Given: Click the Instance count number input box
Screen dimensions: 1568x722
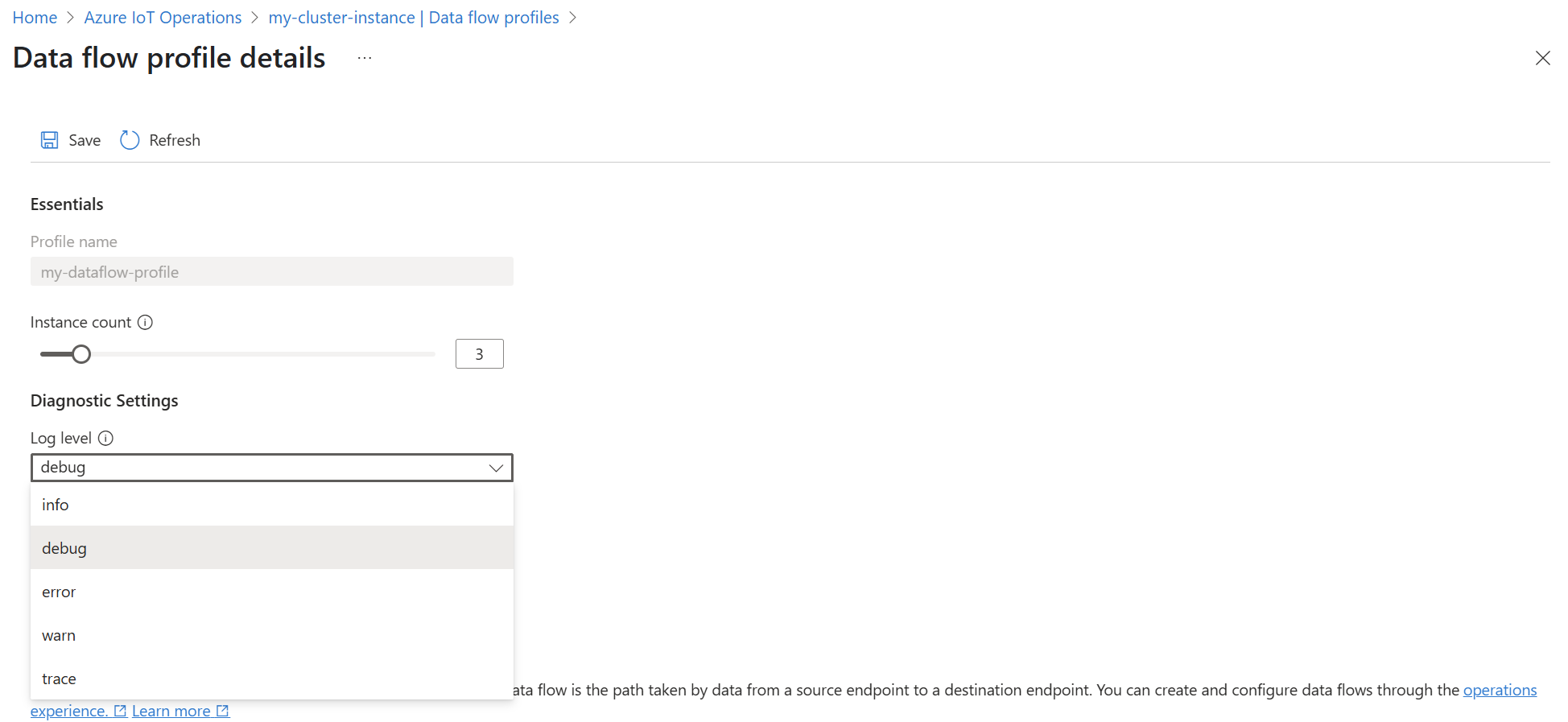Looking at the screenshot, I should click(x=479, y=354).
